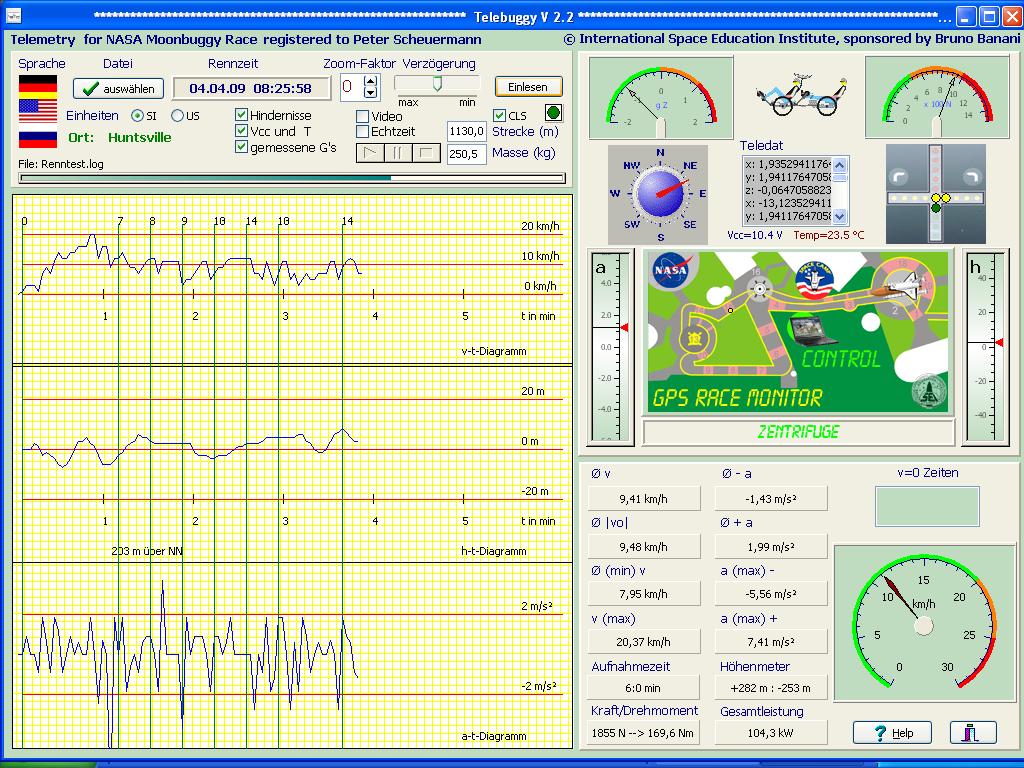
Task: Toggle gemessene G's checkbox
Action: (241, 147)
